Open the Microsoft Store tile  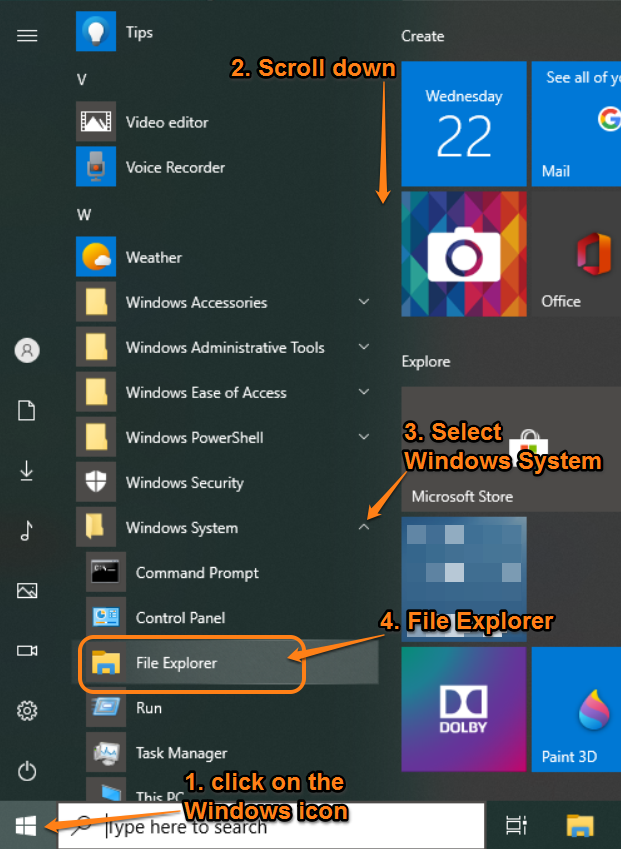click(511, 449)
